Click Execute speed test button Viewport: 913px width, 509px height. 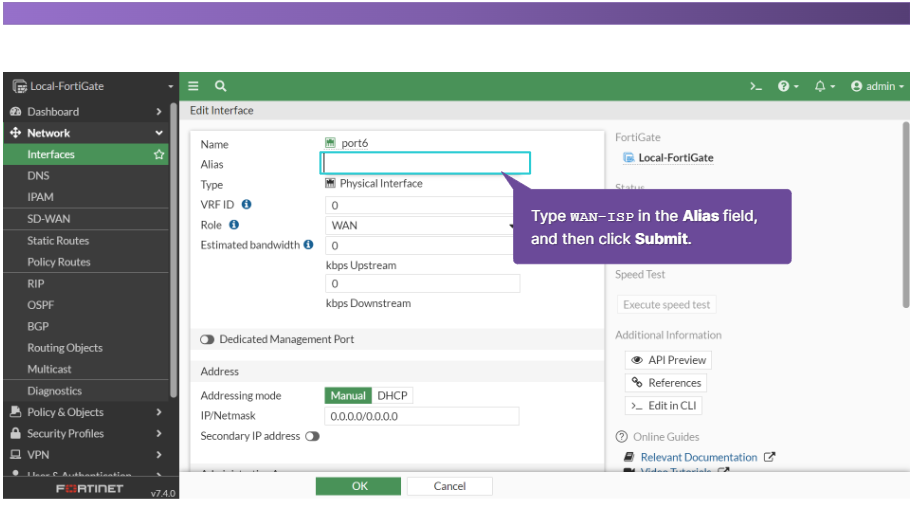tap(666, 305)
